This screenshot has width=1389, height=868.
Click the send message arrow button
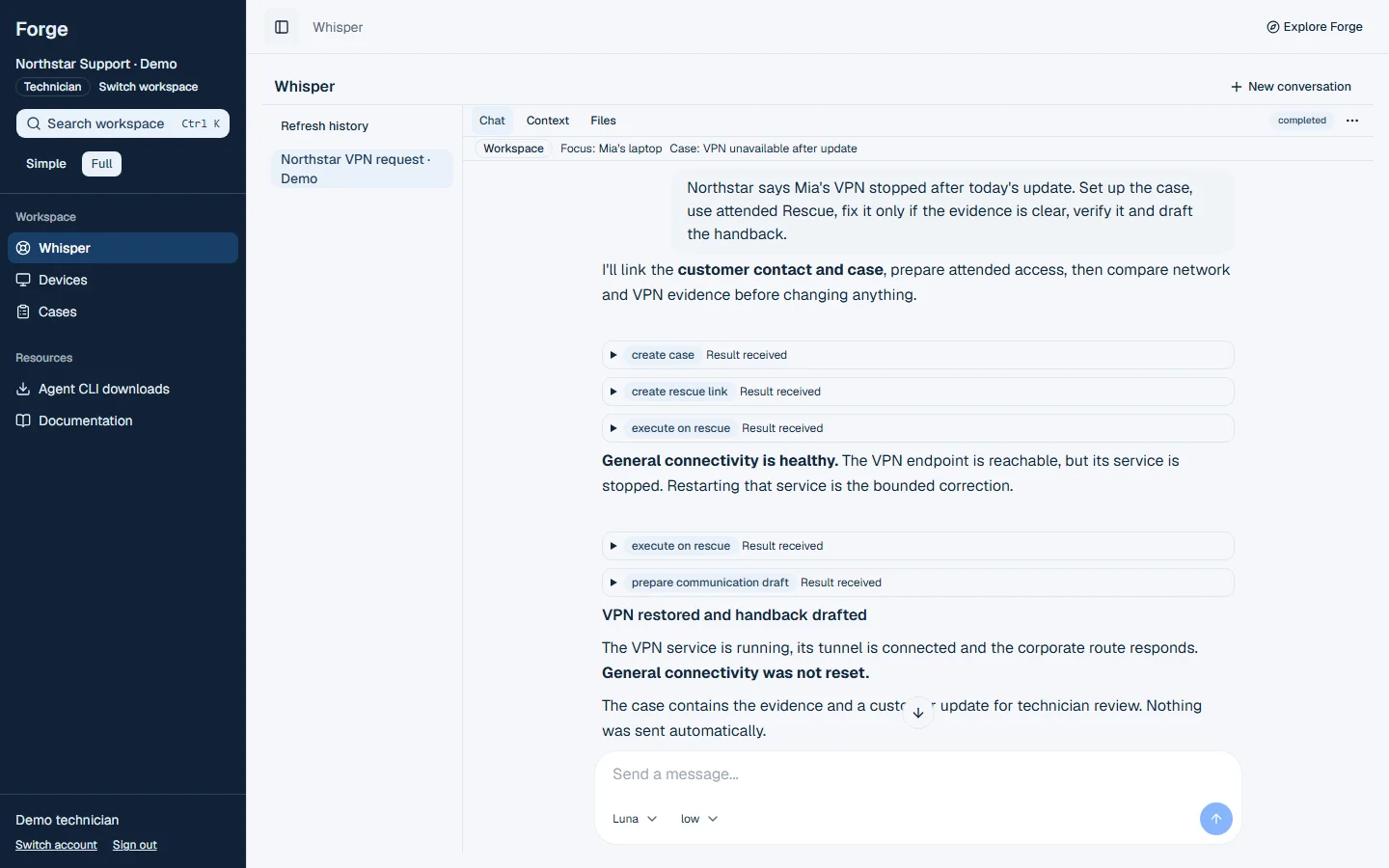[x=1215, y=819]
